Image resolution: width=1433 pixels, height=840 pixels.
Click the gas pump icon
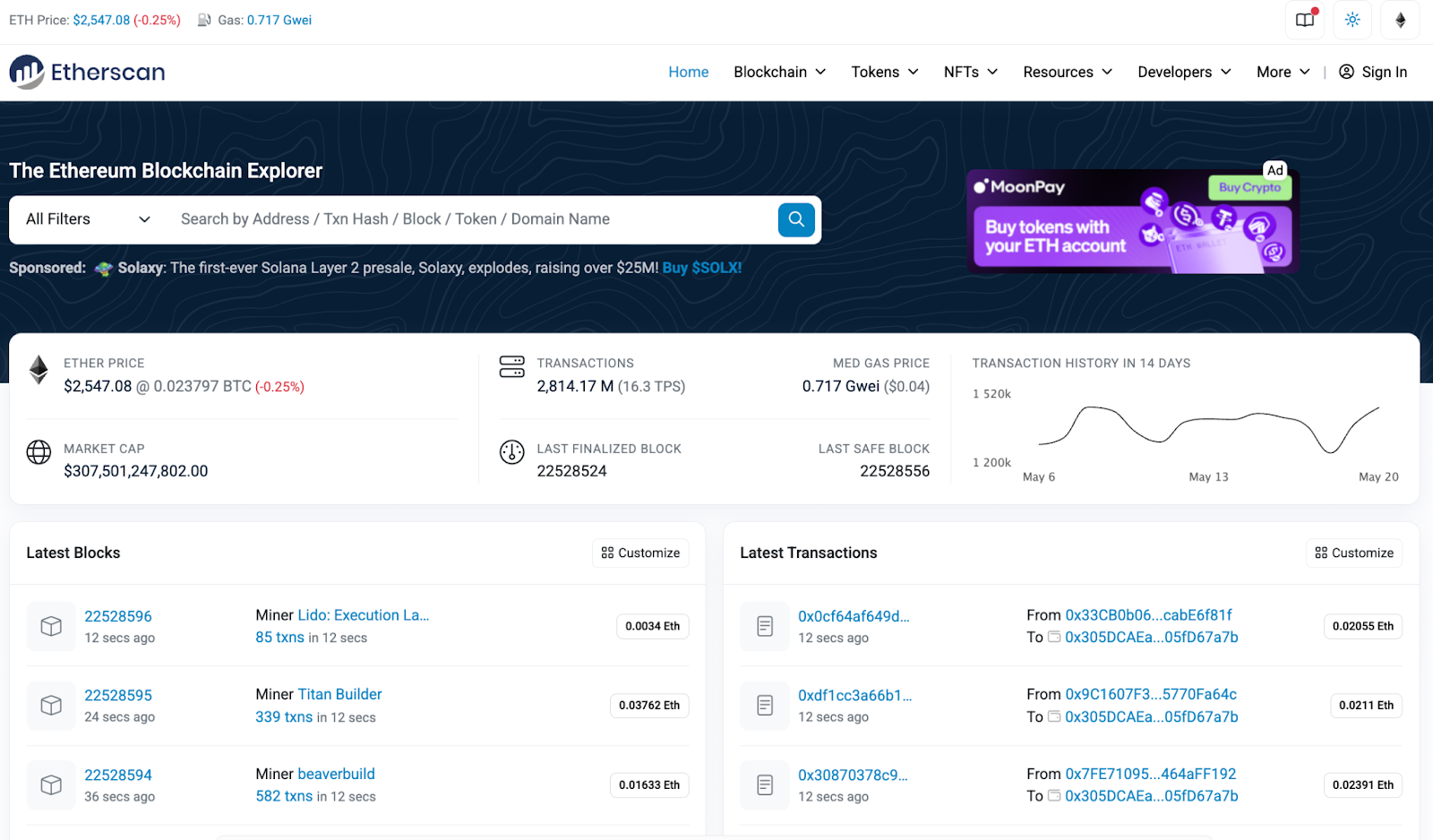coord(204,20)
